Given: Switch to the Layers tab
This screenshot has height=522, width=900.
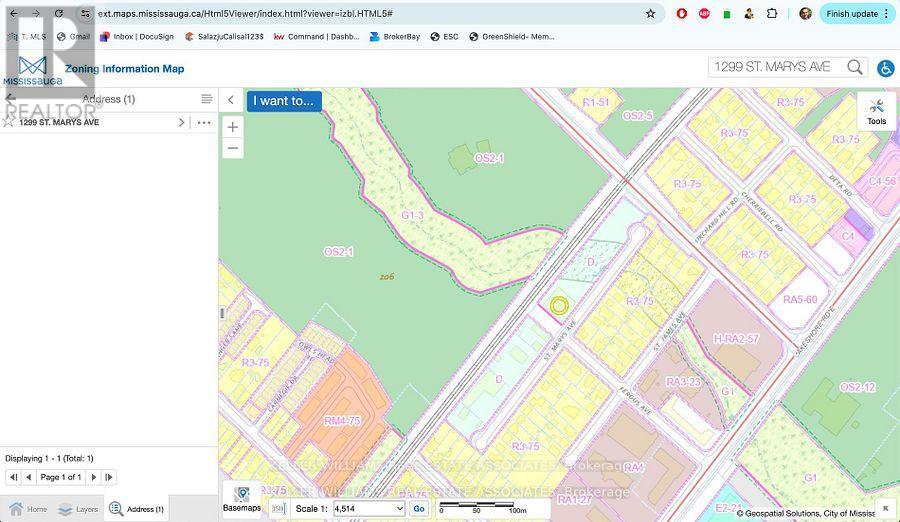Looking at the screenshot, I should pyautogui.click(x=78, y=509).
